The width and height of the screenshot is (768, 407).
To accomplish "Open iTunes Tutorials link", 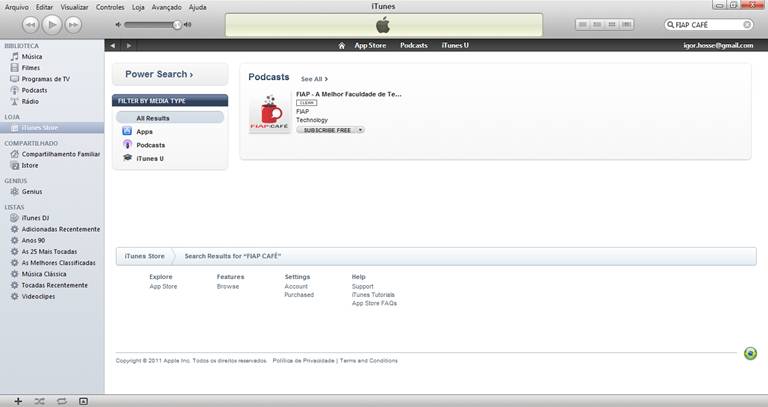I will click(373, 295).
